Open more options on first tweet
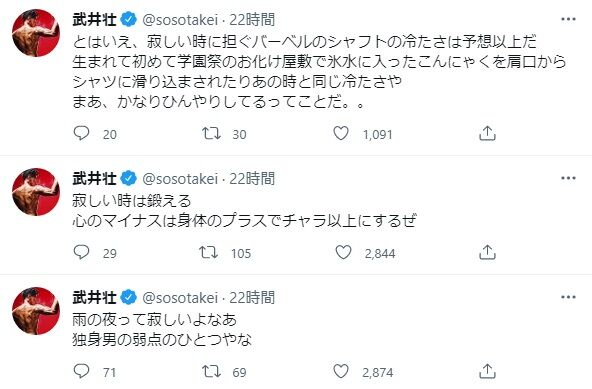The image size is (592, 389). pyautogui.click(x=568, y=19)
